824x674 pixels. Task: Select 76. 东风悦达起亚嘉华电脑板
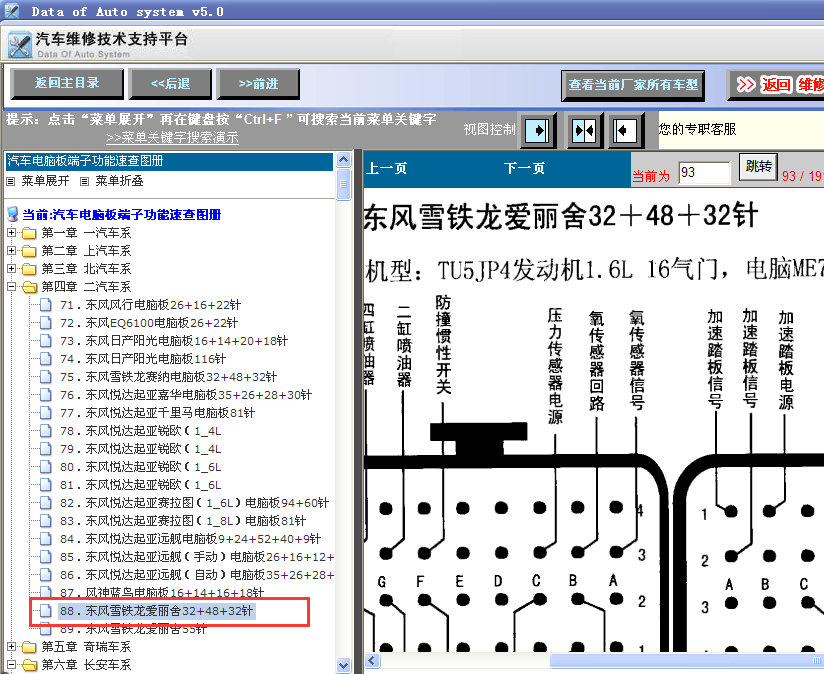186,395
